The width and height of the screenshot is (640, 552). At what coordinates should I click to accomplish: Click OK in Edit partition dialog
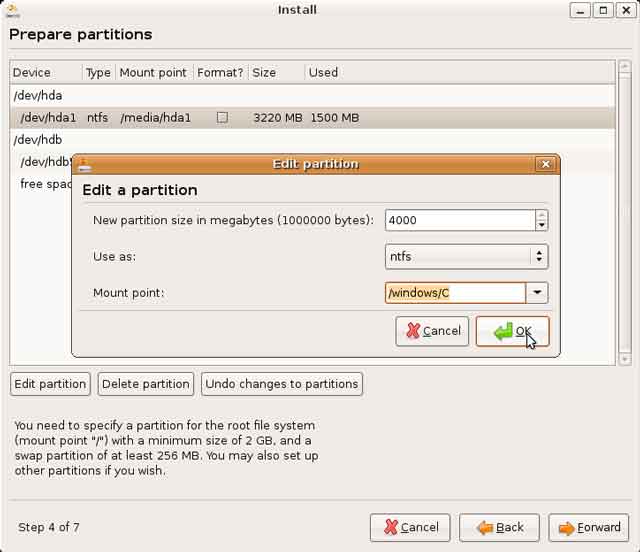coord(512,331)
